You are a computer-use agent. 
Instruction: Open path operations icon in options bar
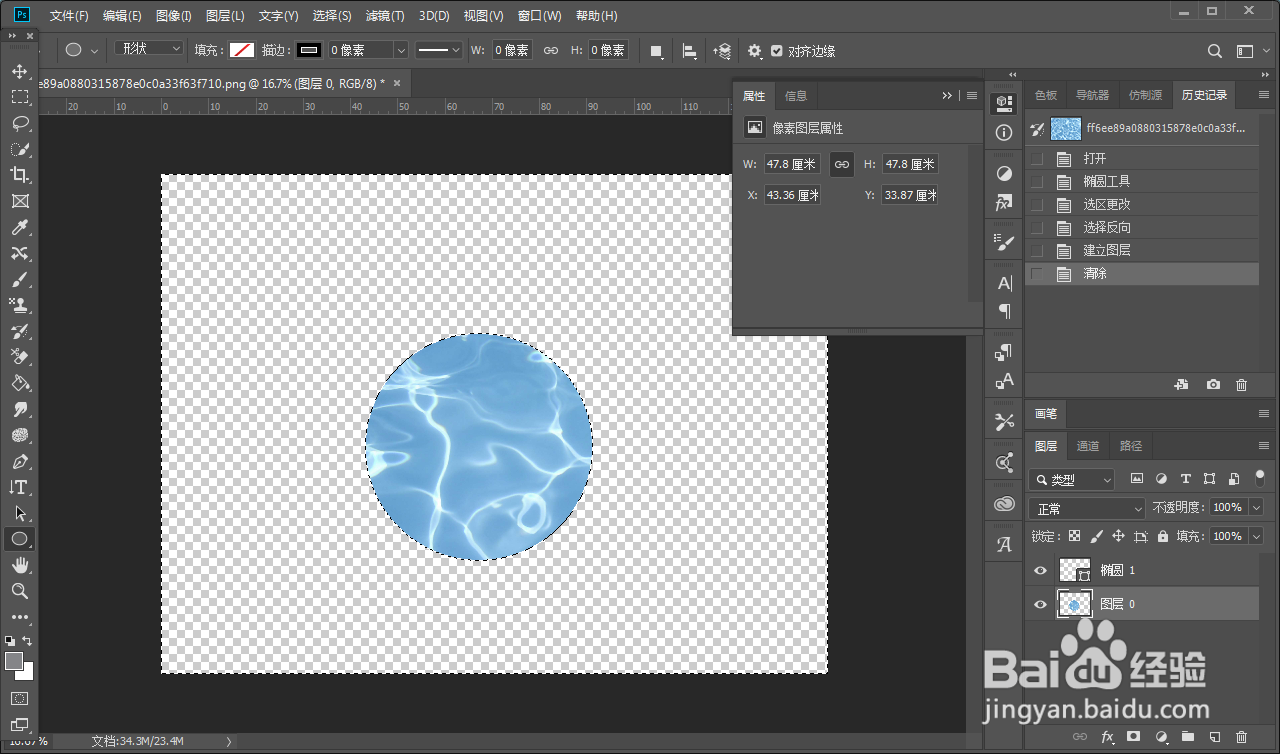point(656,51)
